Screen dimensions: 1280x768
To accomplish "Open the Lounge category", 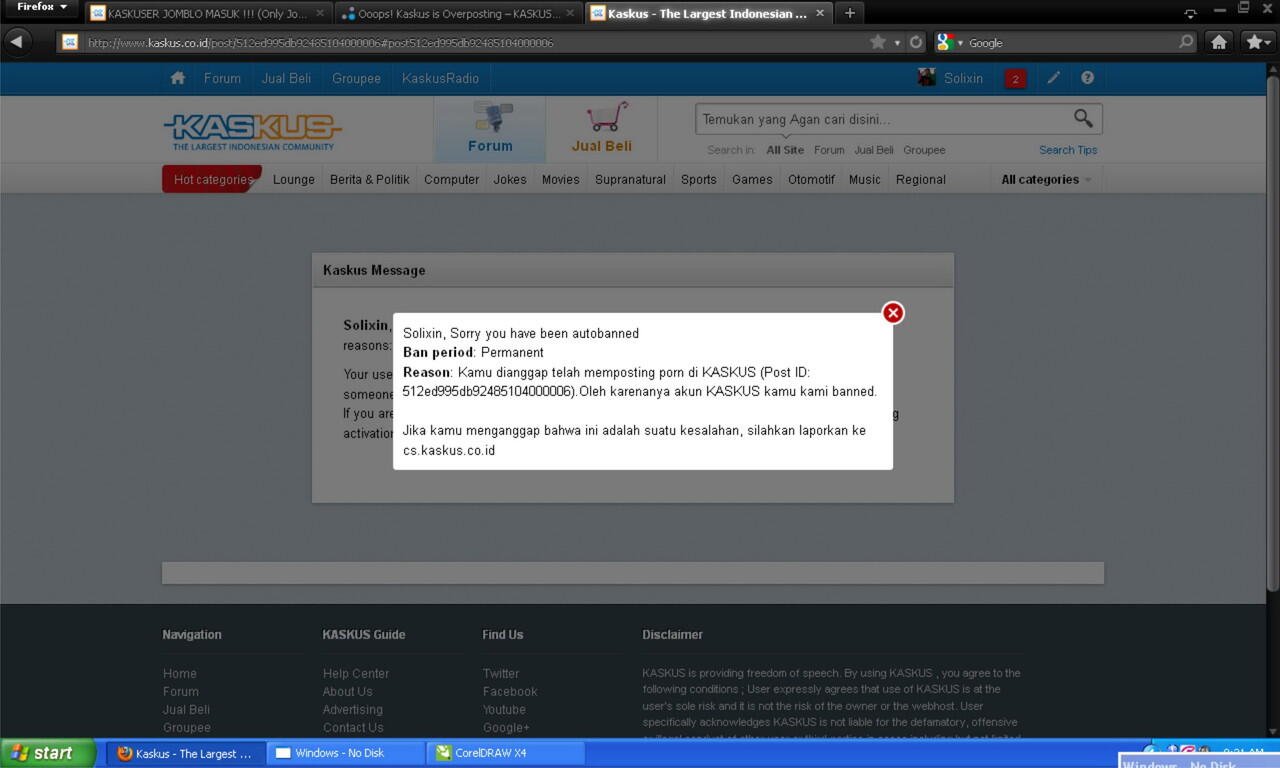I will tap(294, 180).
